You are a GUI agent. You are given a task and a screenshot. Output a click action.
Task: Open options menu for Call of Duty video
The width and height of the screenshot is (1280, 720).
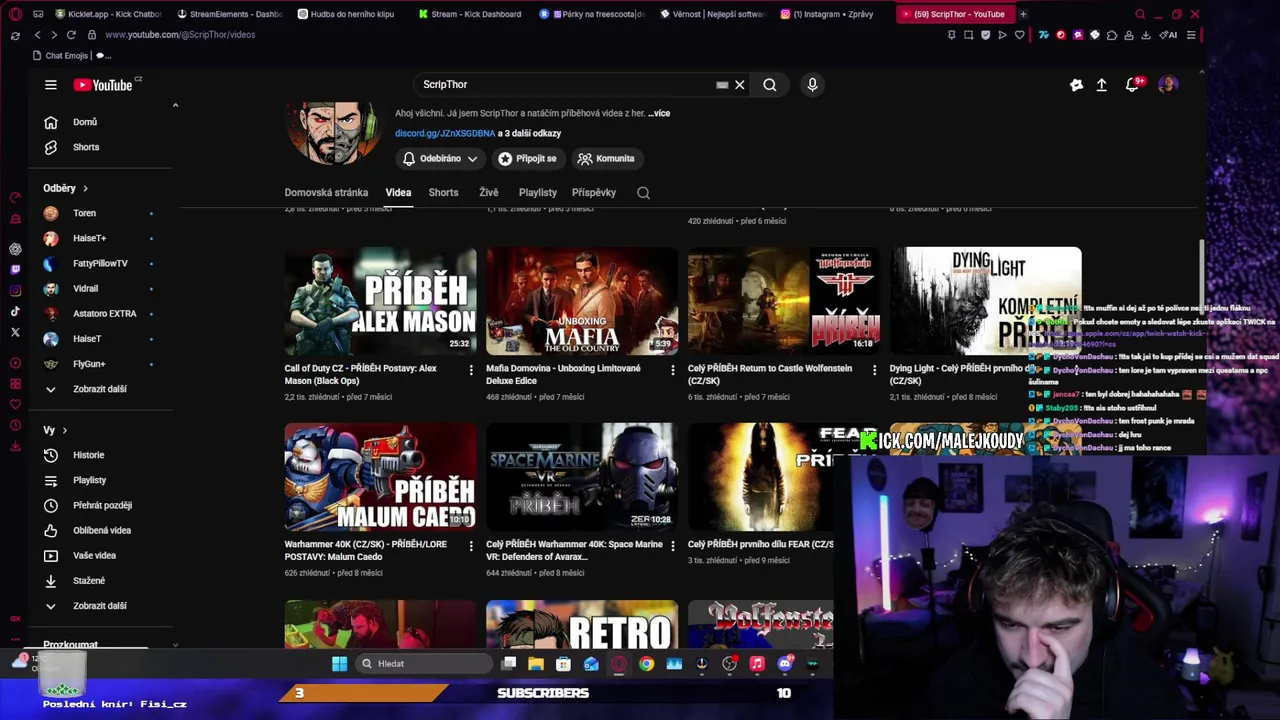(471, 370)
